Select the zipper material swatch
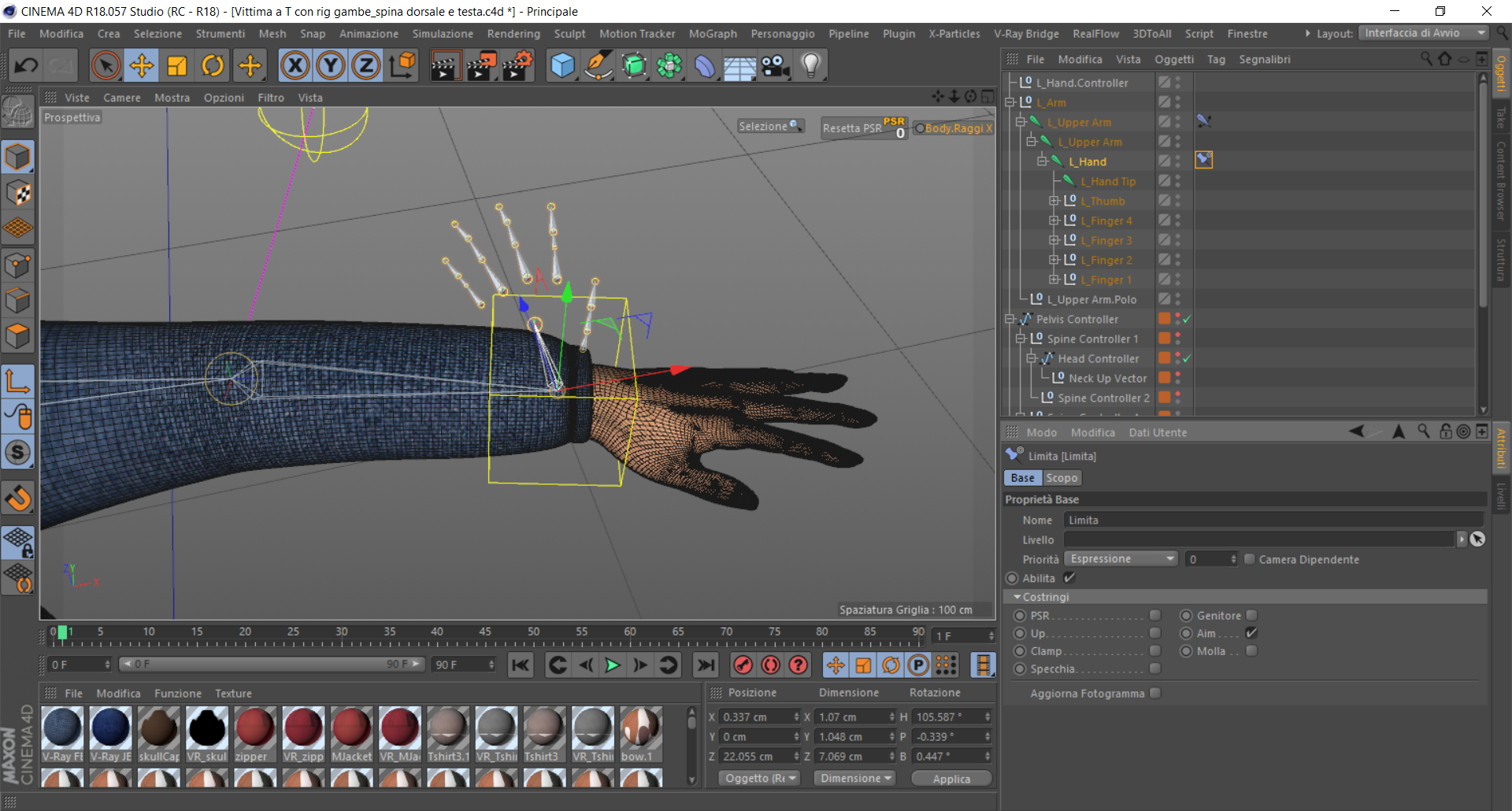This screenshot has width=1512, height=811. tap(254, 734)
